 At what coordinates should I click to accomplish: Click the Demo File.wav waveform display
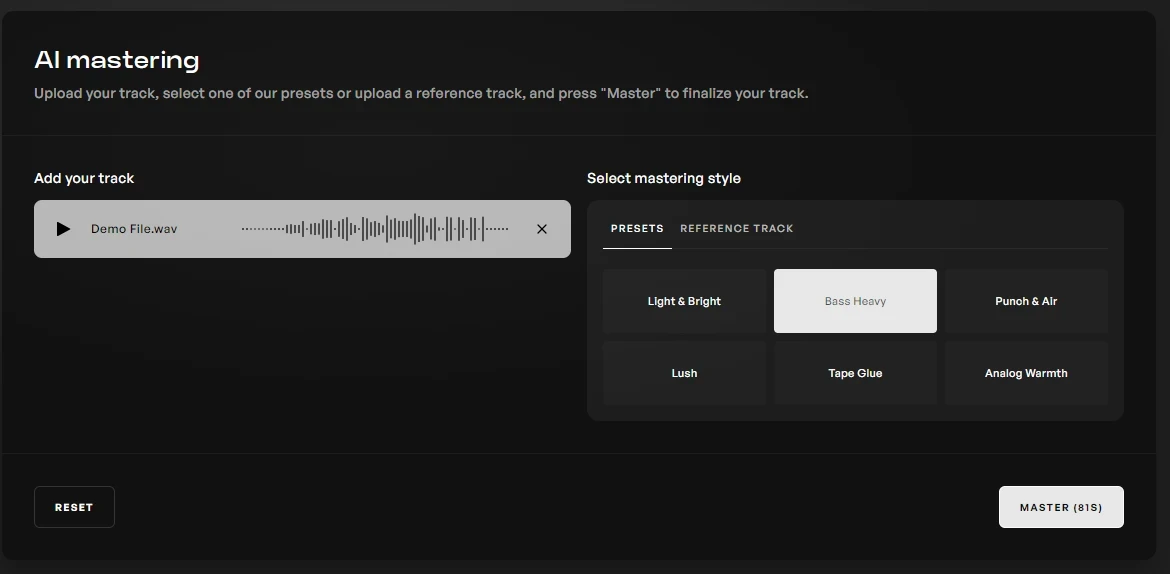(x=375, y=229)
